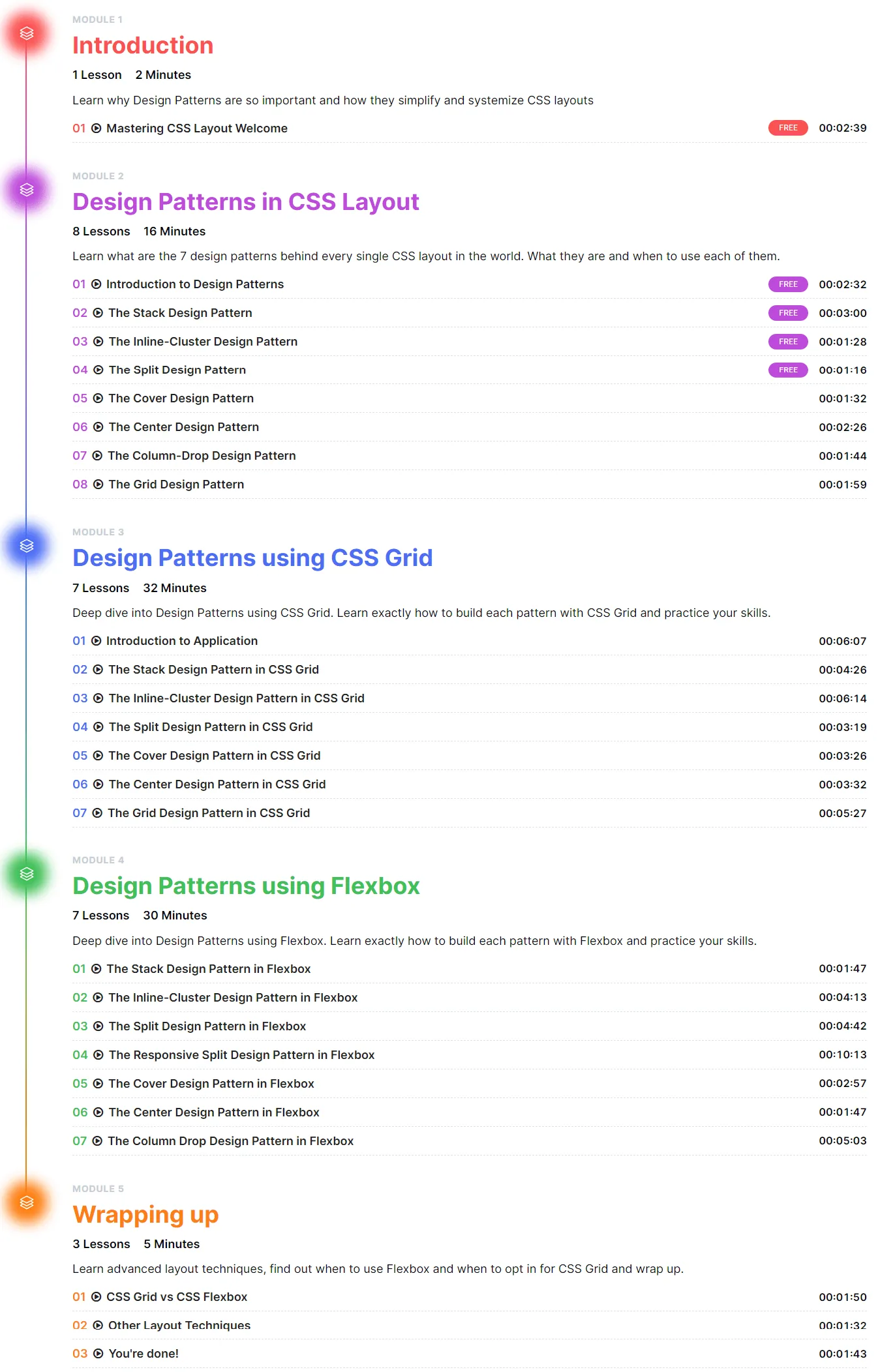Click FREE badge on The Split Design Pattern
The width and height of the screenshot is (878, 1372).
click(788, 370)
